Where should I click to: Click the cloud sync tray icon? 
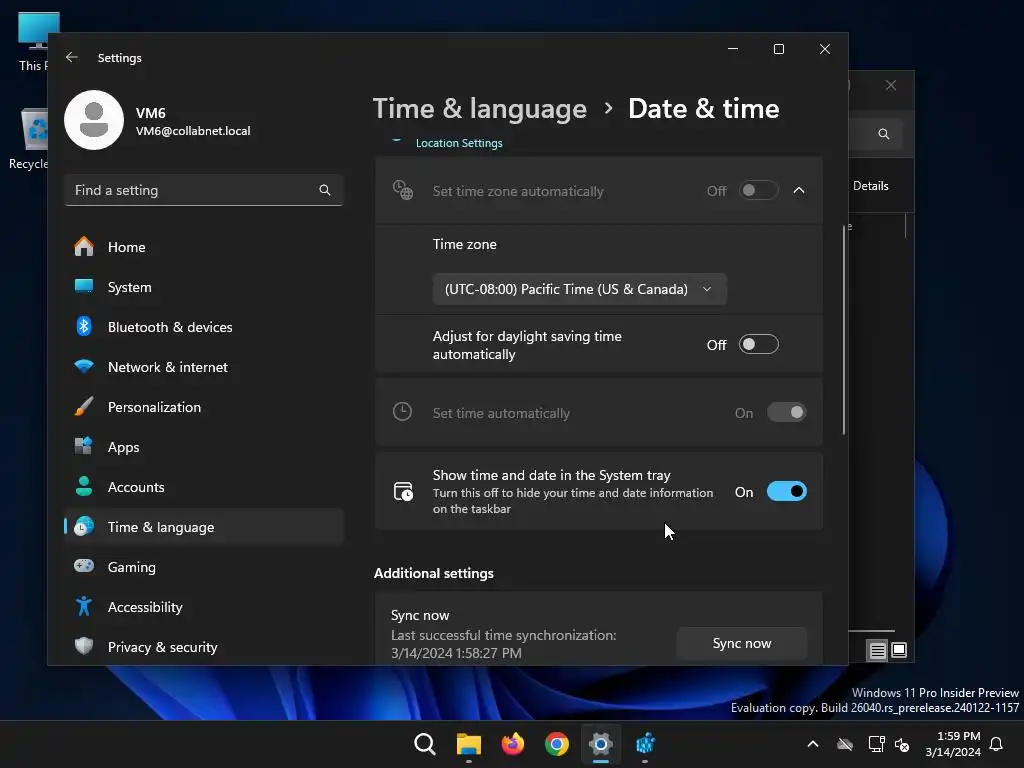click(x=845, y=744)
